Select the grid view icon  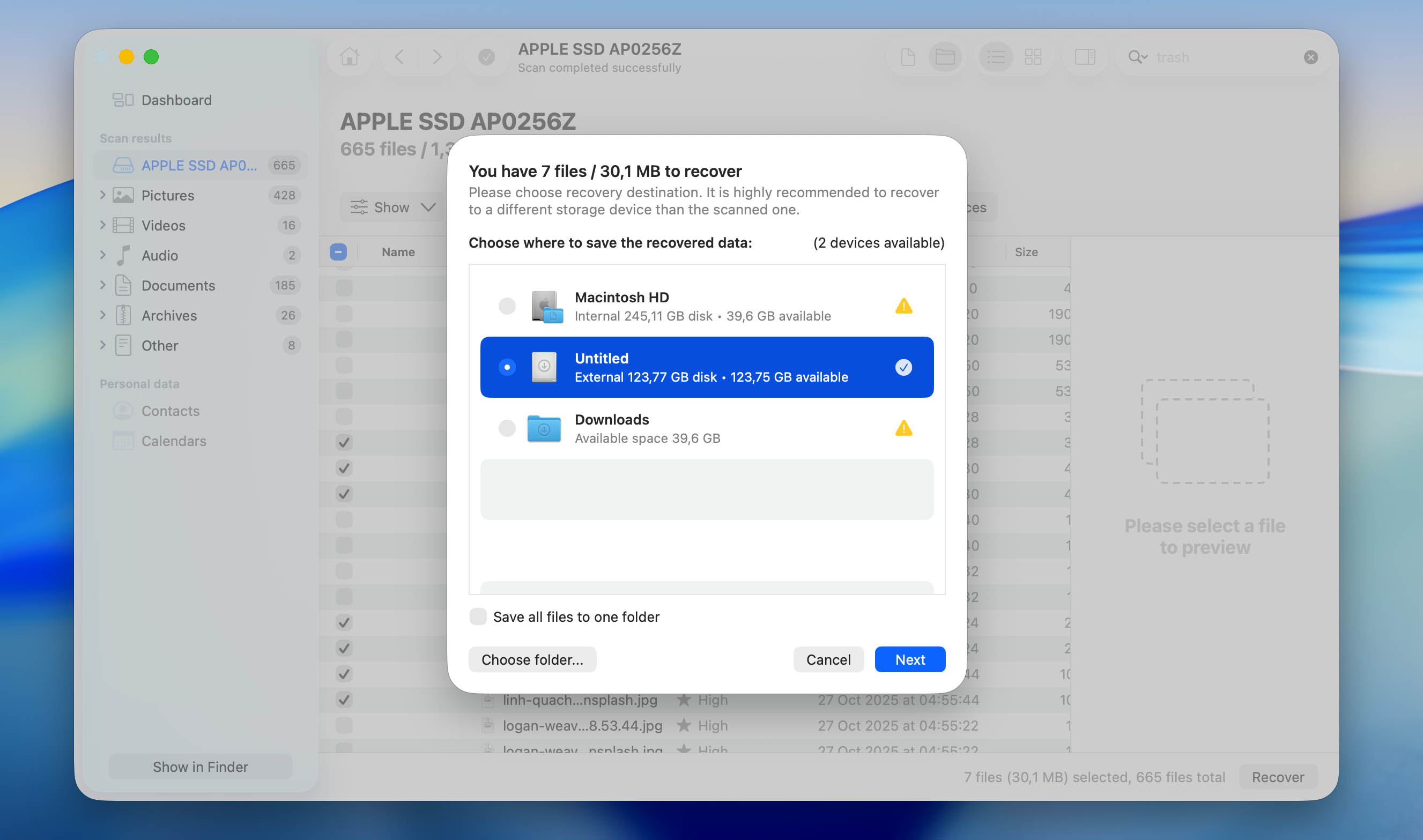(x=1033, y=57)
